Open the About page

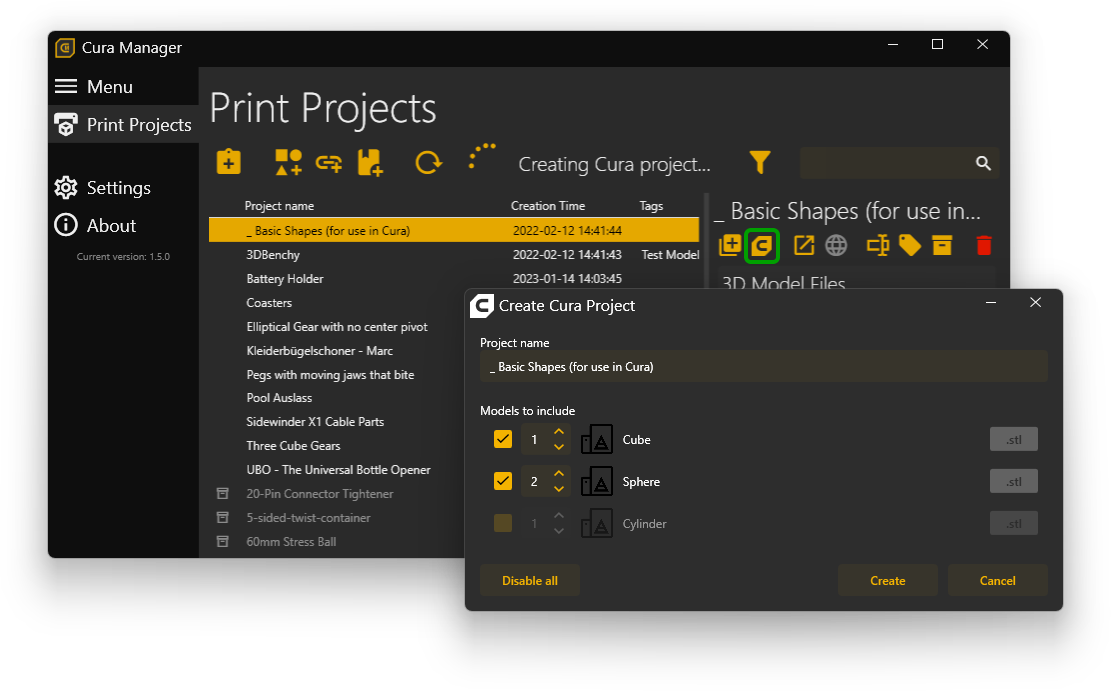[x=95, y=225]
